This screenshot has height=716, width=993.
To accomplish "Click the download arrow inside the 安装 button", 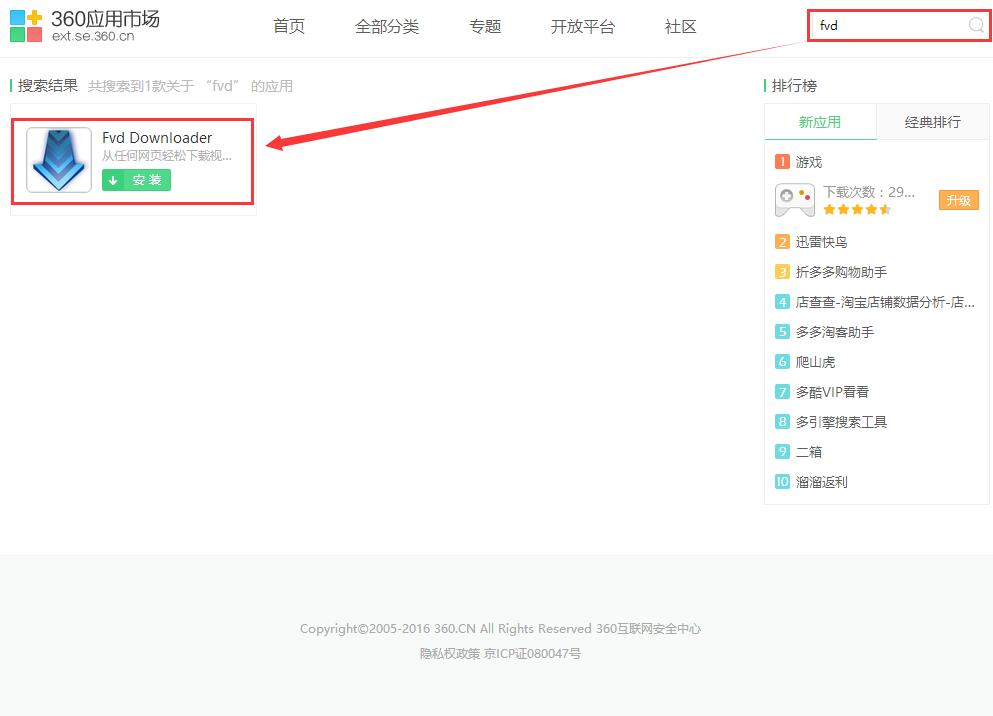I will (x=113, y=180).
